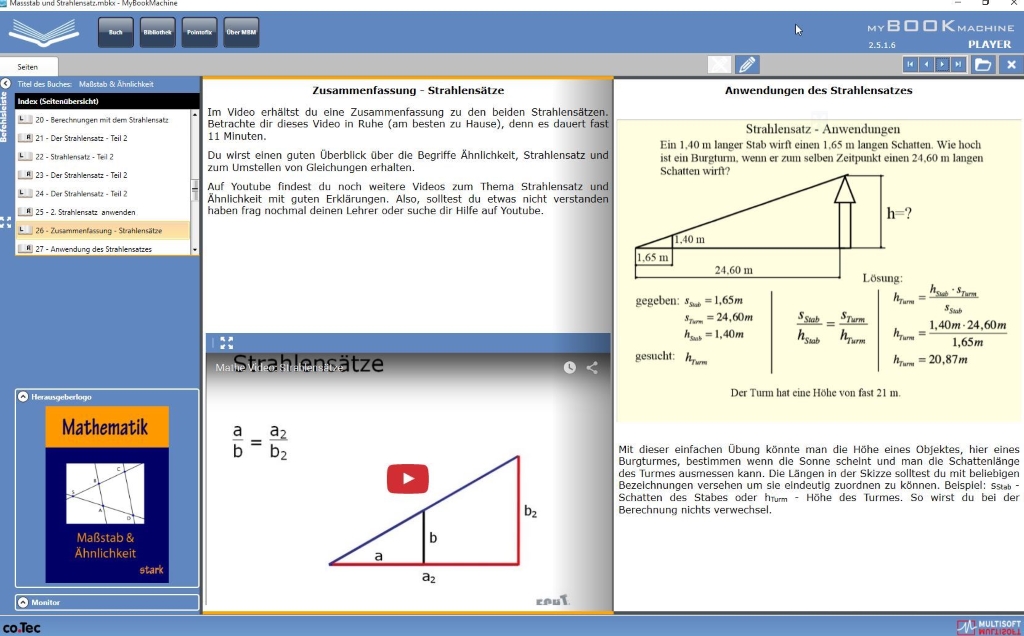Go to the previous page
This screenshot has height=636, width=1024.
pyautogui.click(x=926, y=64)
